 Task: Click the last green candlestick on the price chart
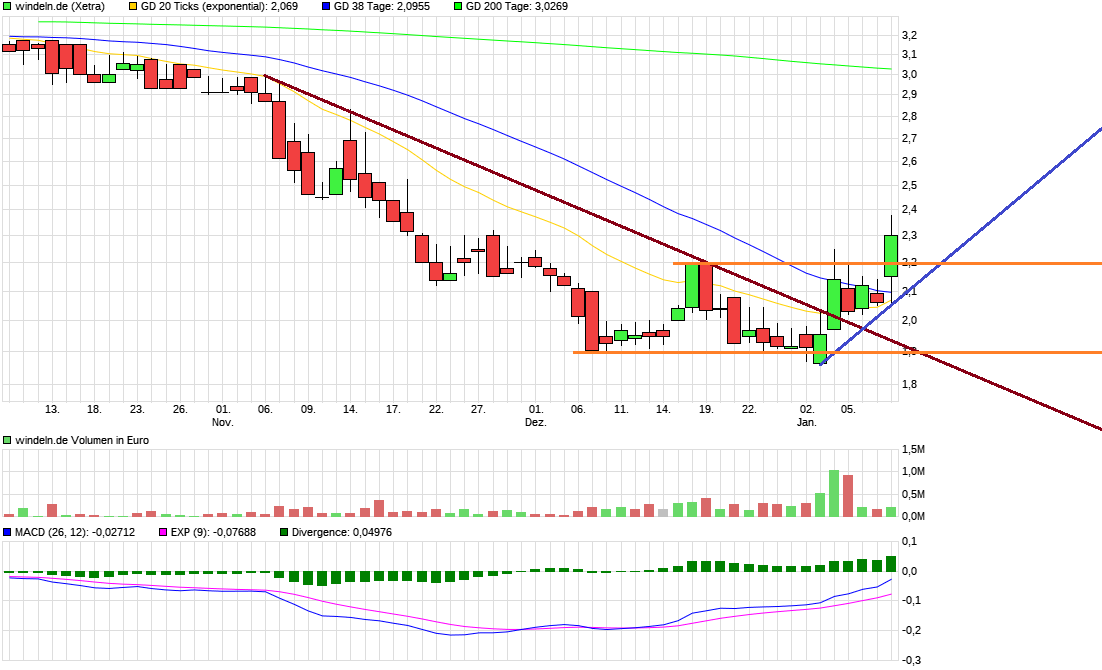click(x=891, y=255)
